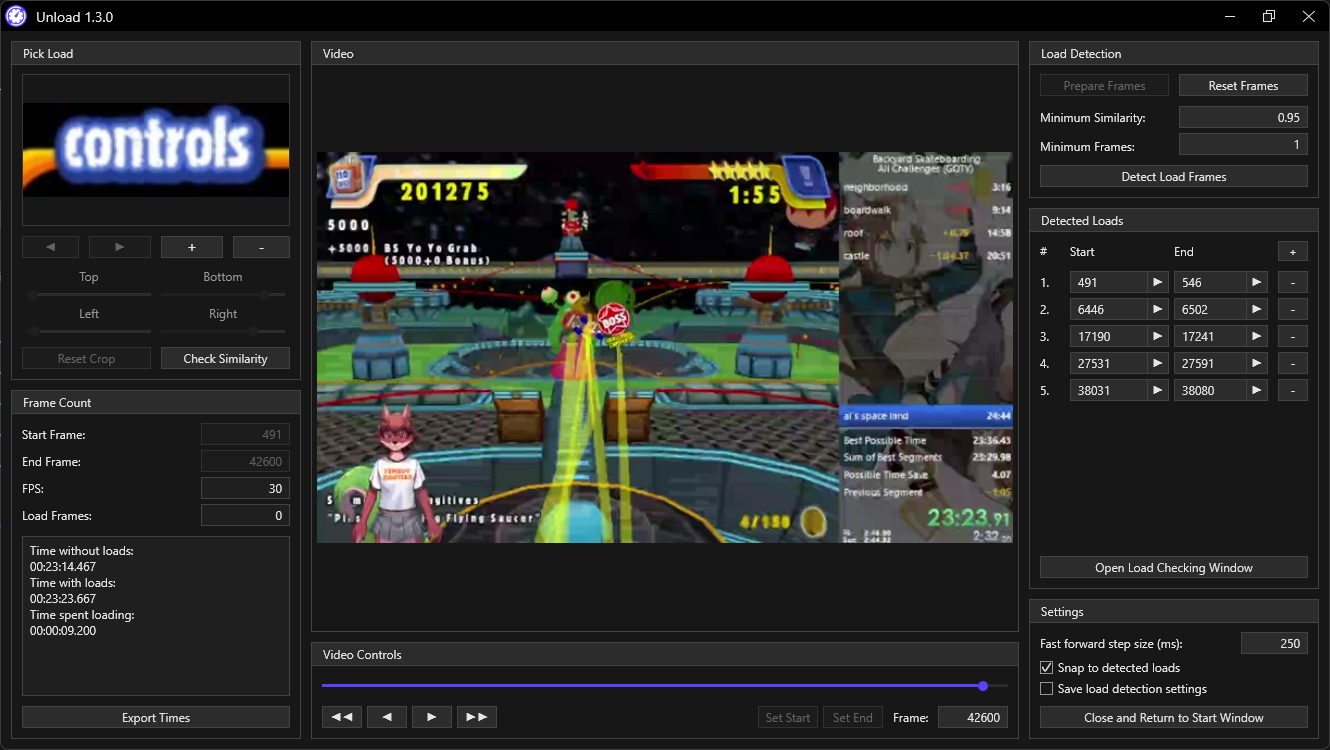Delete detected load row 3
The image size is (1330, 750).
click(x=1293, y=337)
